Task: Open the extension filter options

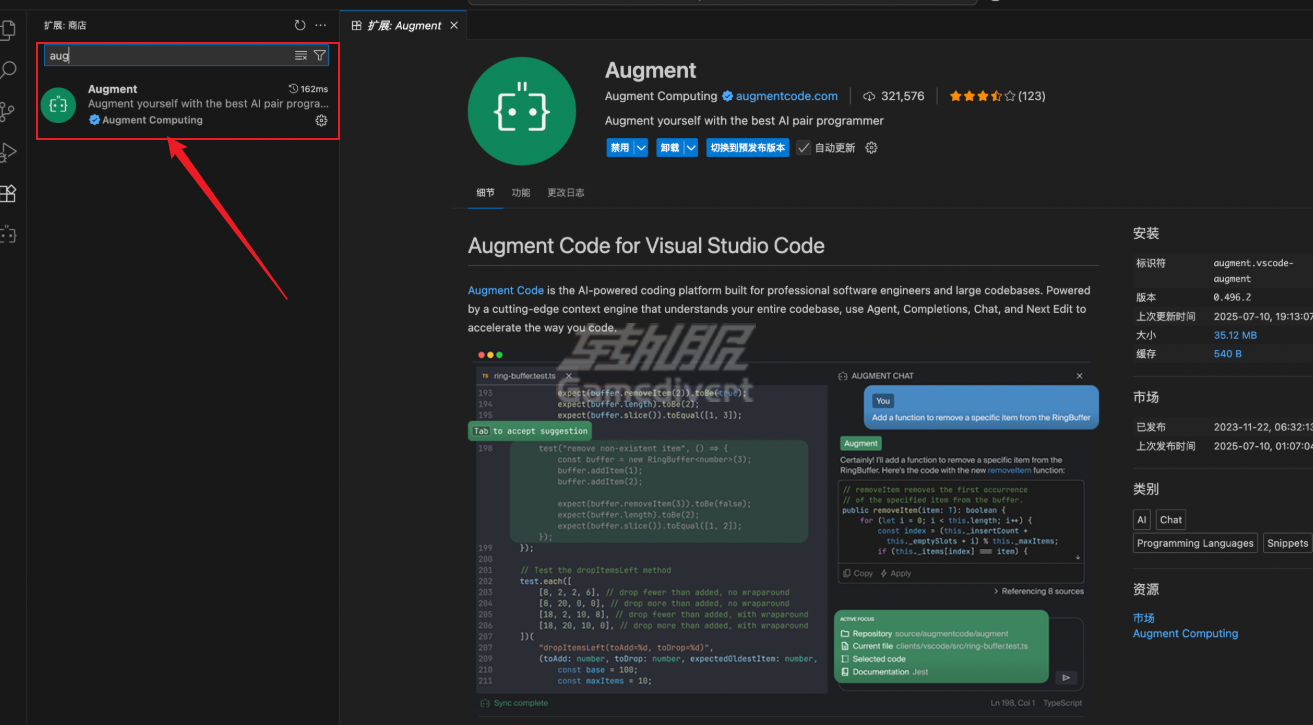Action: click(x=319, y=55)
